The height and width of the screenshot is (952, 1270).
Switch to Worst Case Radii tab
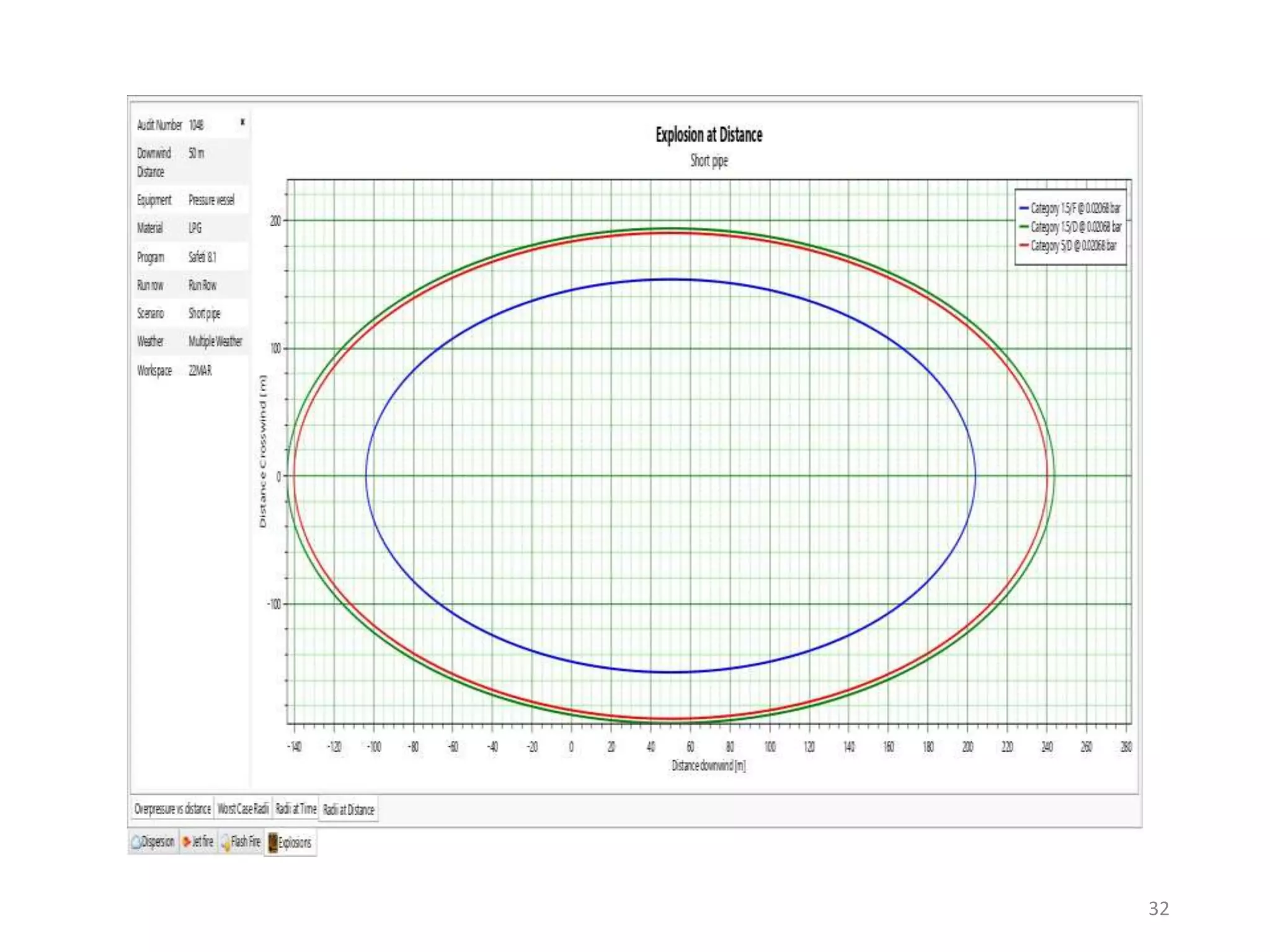coord(243,809)
